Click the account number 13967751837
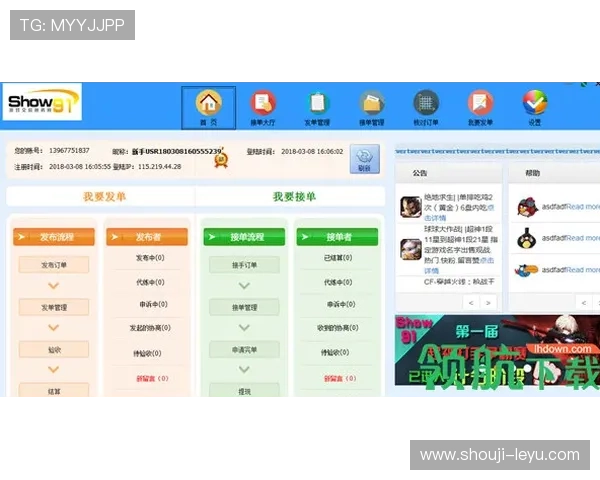Screen dimensions: 600x480 [x=69, y=150]
